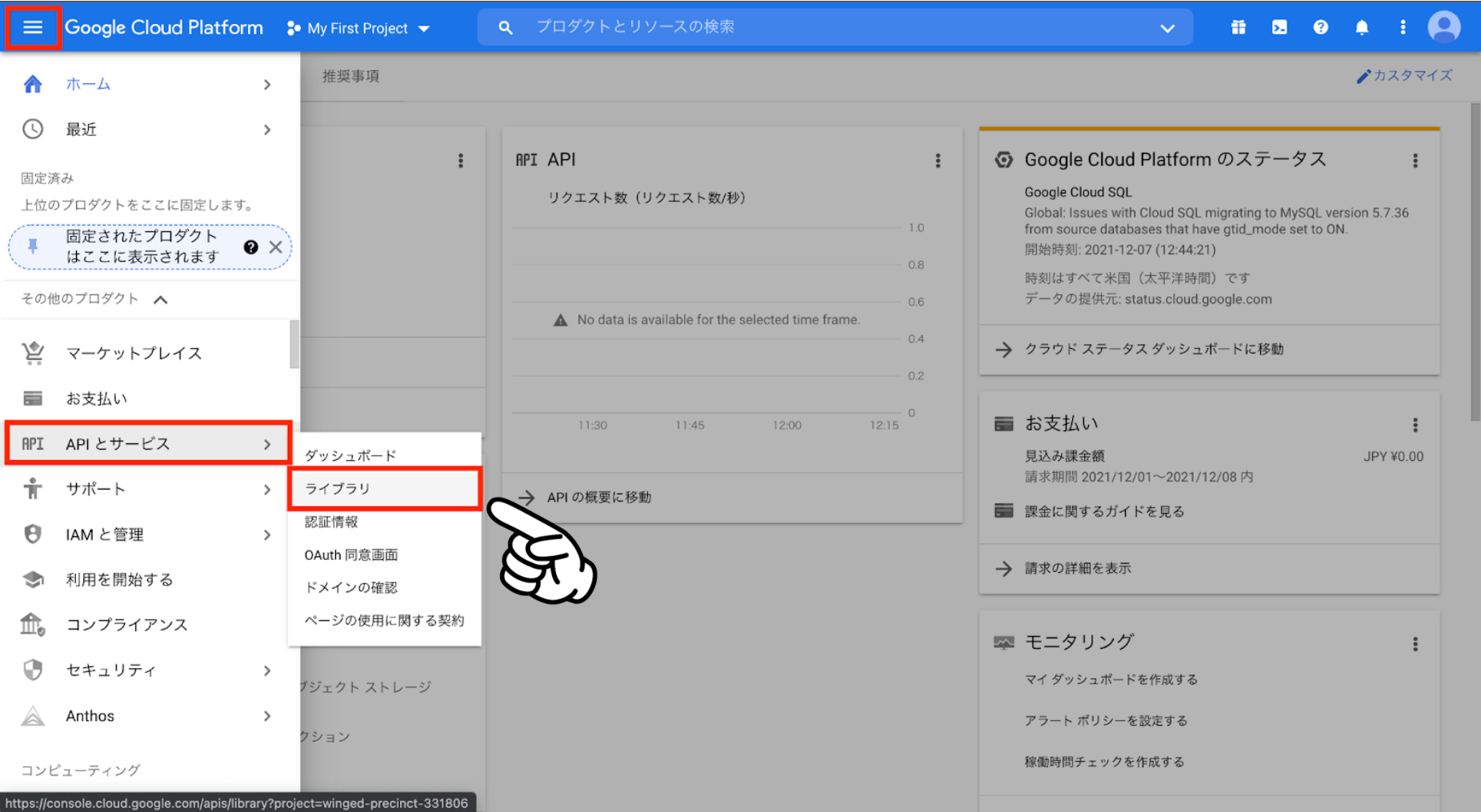
Task: Click the Google Cloud SQL status heading
Action: 1078,192
